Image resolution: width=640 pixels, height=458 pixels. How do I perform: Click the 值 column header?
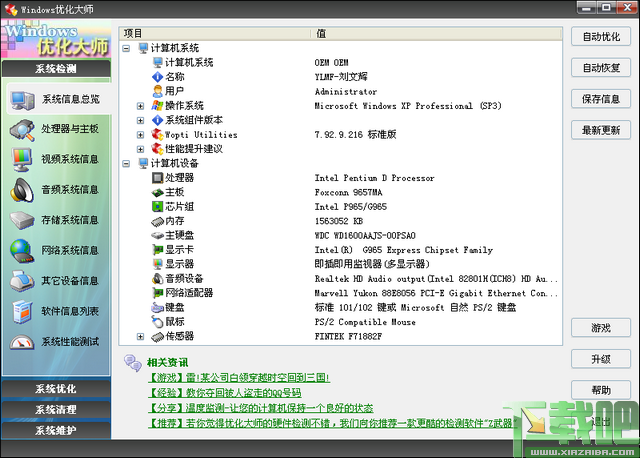(x=436, y=33)
